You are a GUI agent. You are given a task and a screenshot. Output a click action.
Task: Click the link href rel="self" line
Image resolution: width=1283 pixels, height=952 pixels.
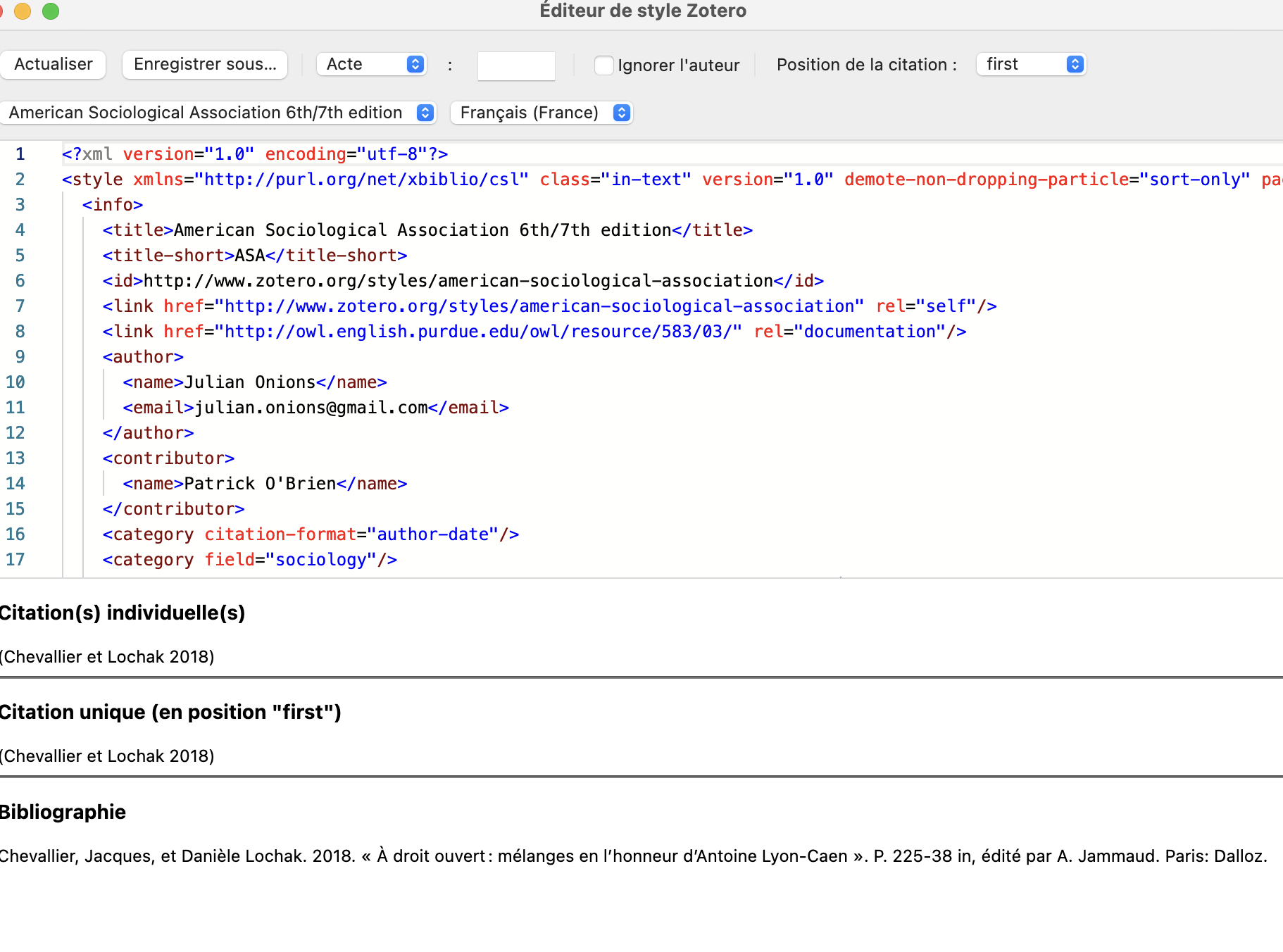(550, 306)
